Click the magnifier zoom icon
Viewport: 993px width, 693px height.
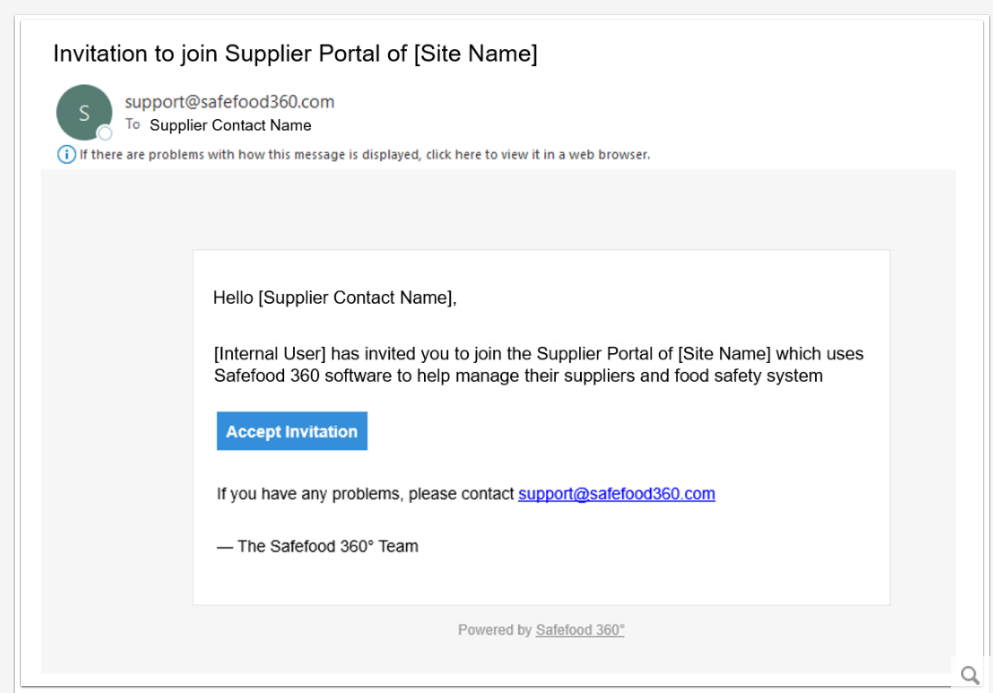click(969, 675)
